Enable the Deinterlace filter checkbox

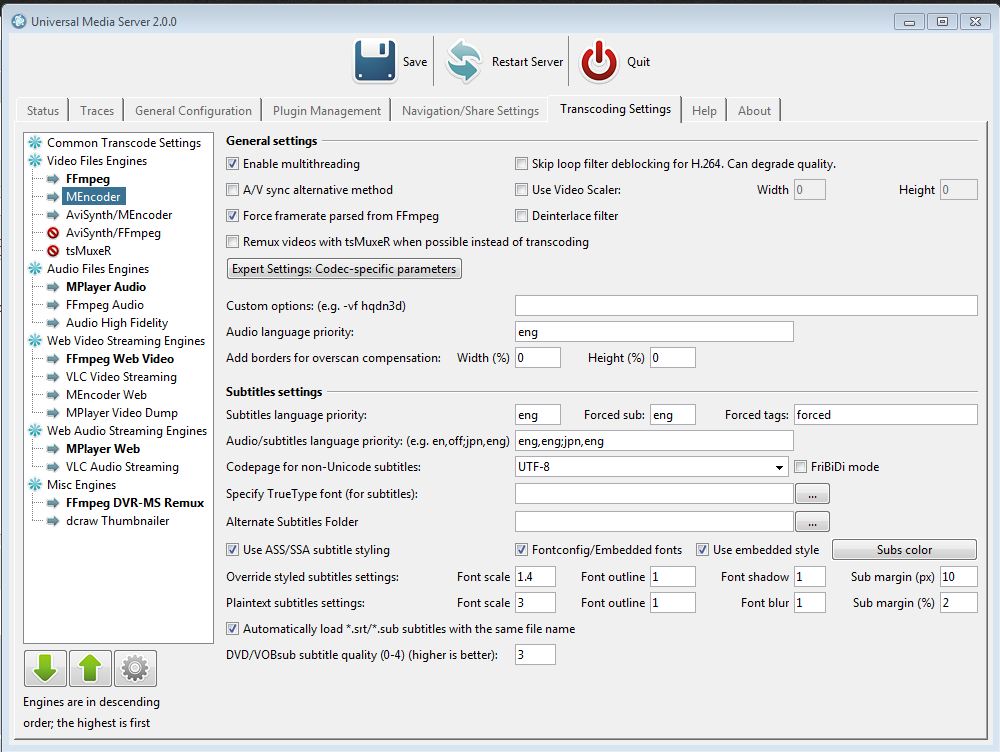522,216
